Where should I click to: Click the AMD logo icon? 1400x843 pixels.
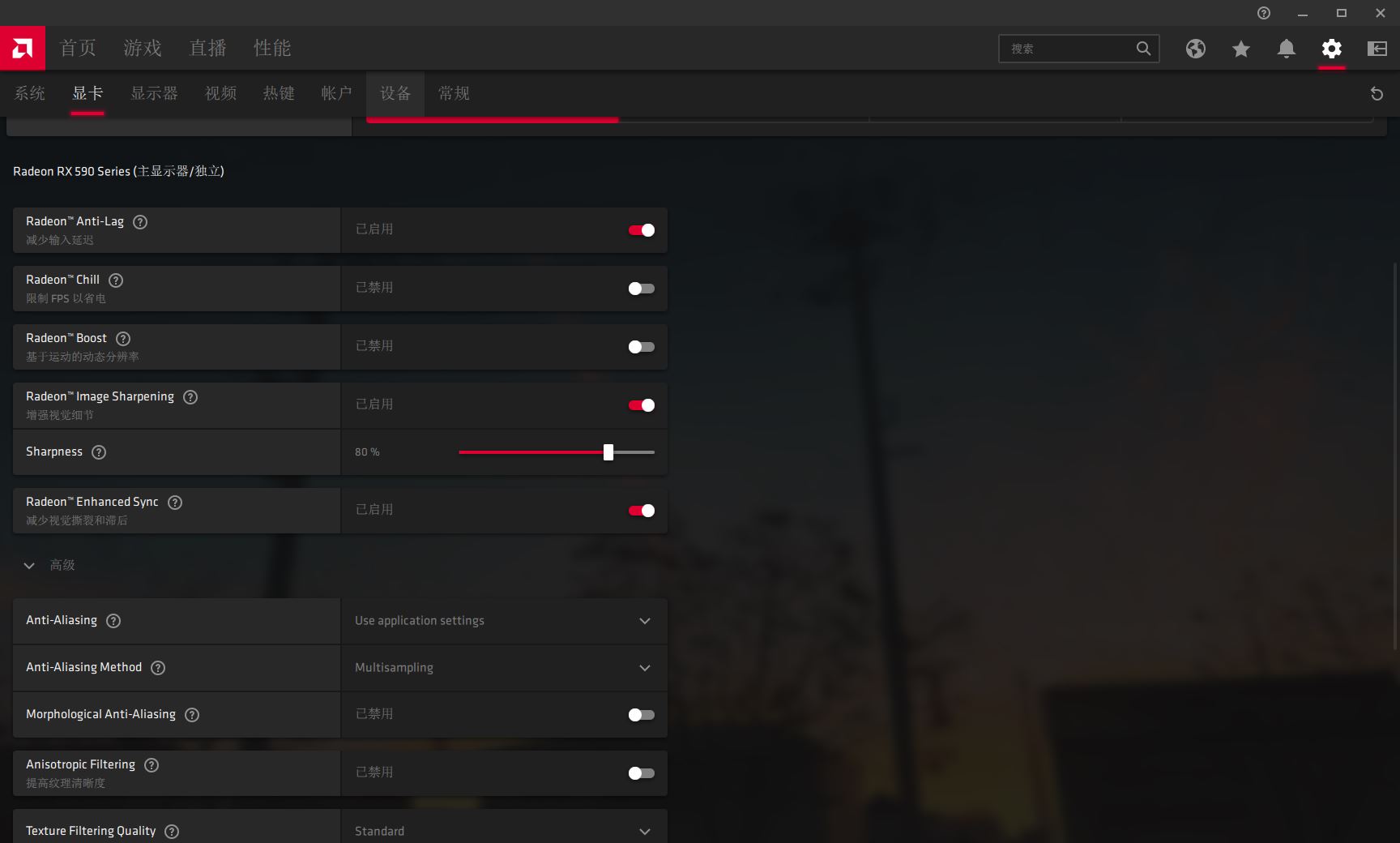23,49
